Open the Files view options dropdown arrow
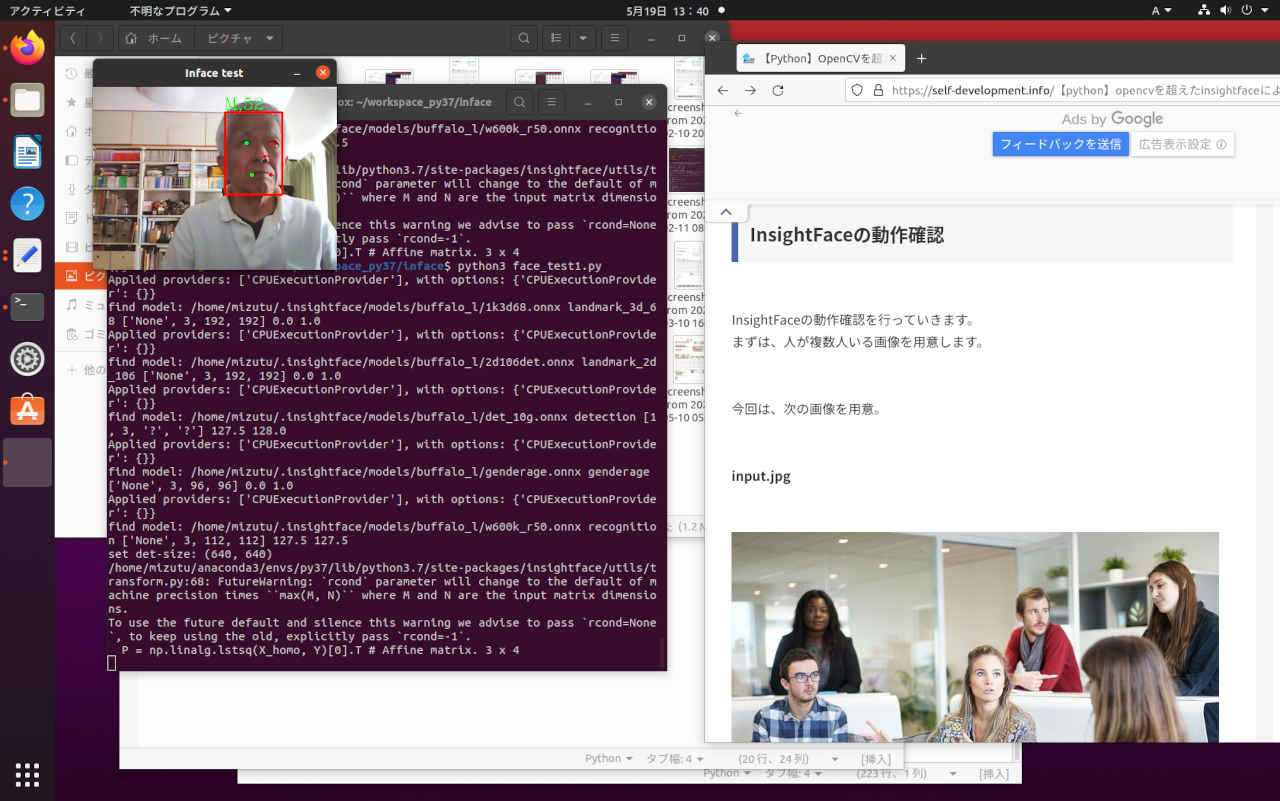The height and width of the screenshot is (801, 1280). coord(583,39)
